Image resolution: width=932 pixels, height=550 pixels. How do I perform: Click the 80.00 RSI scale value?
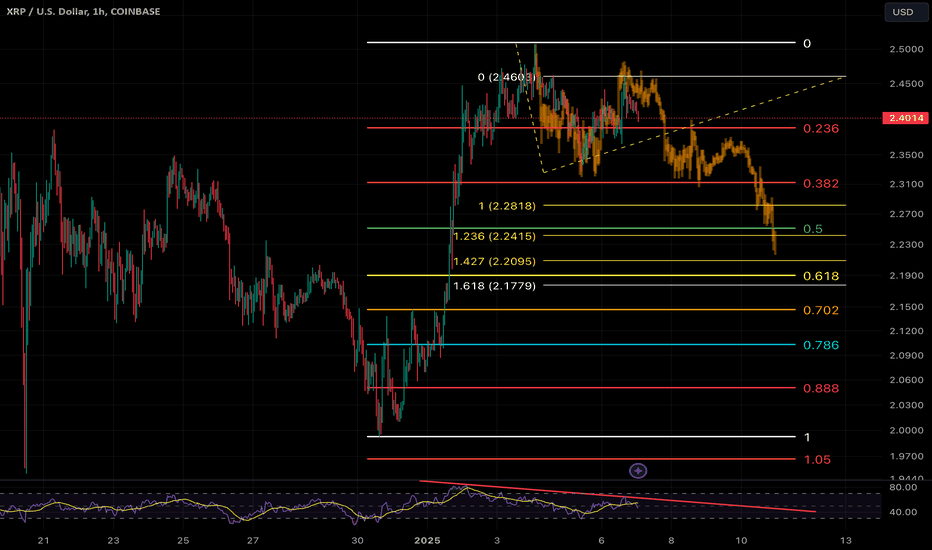903,488
